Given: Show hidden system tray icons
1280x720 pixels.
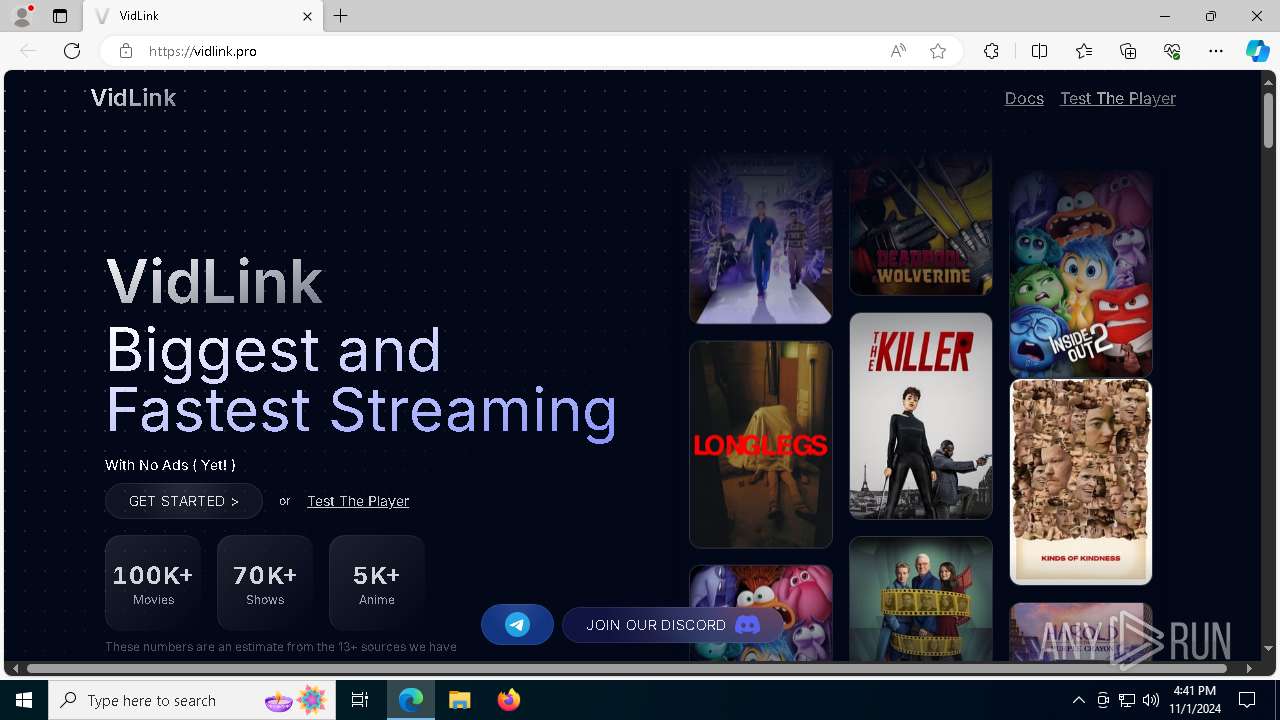Looking at the screenshot, I should (1078, 700).
